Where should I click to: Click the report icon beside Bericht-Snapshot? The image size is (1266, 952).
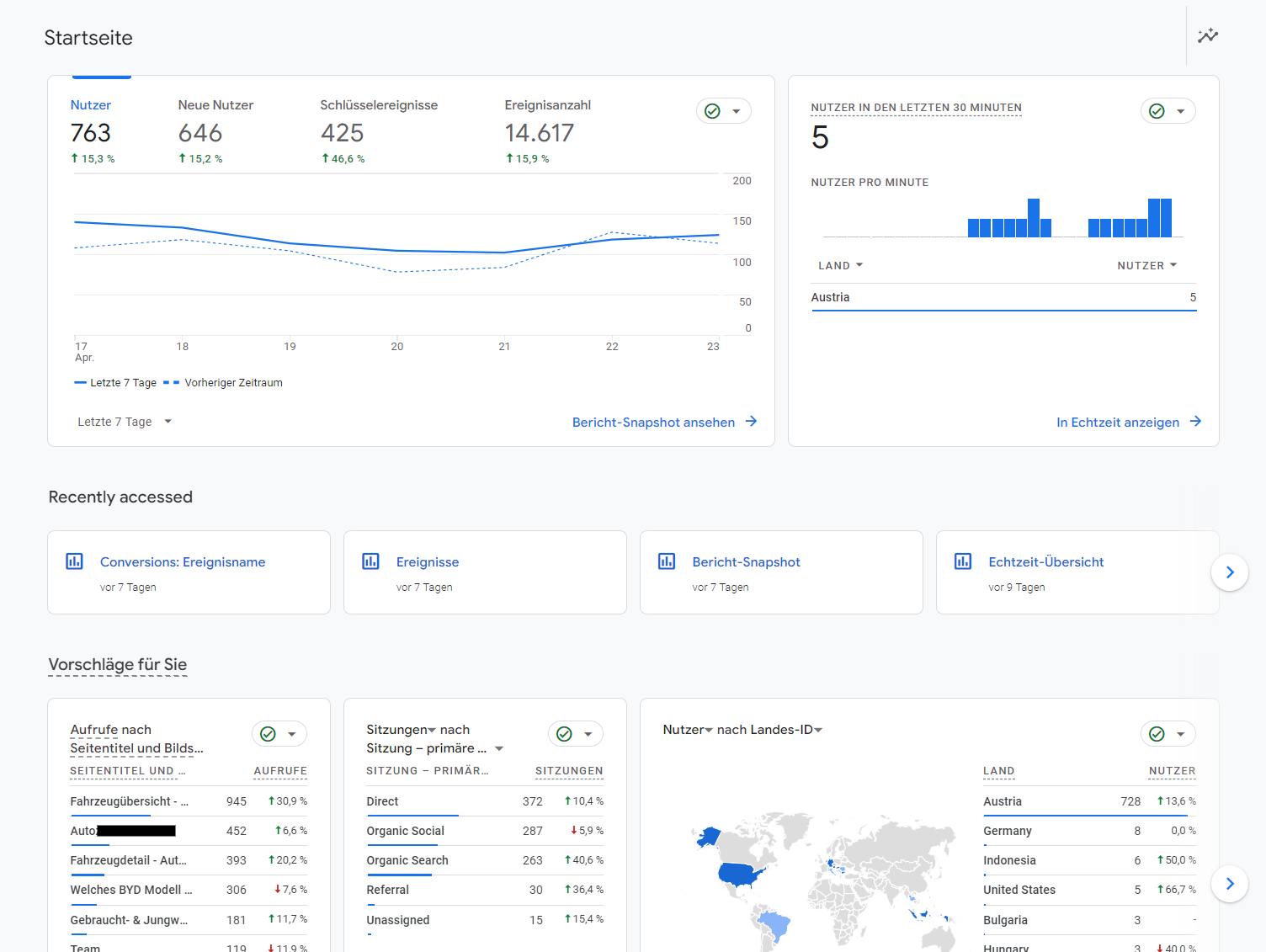667,561
